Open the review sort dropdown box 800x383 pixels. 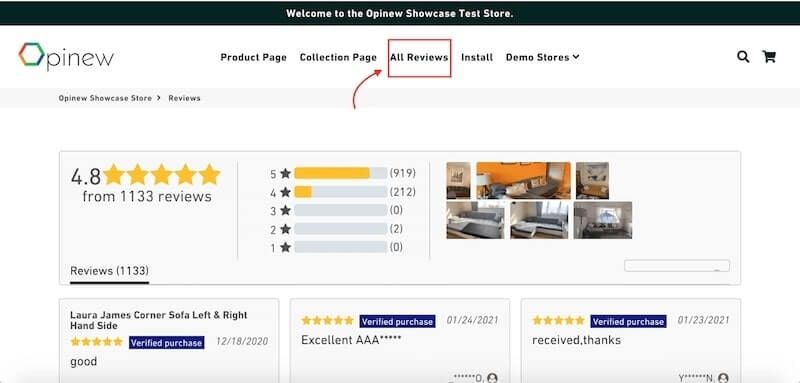pos(677,266)
